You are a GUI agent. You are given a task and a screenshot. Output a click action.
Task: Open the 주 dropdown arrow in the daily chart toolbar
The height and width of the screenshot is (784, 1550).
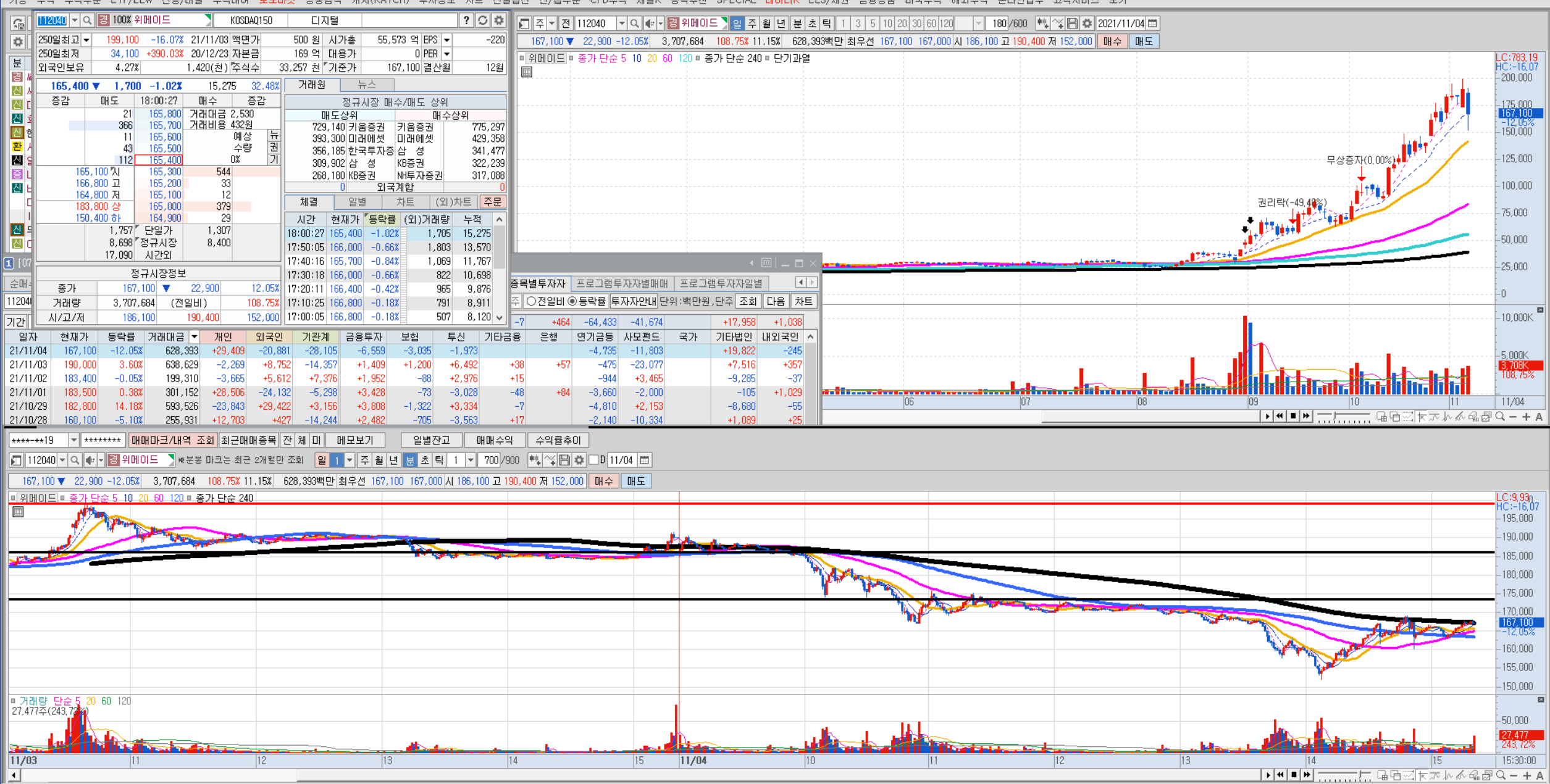(552, 23)
